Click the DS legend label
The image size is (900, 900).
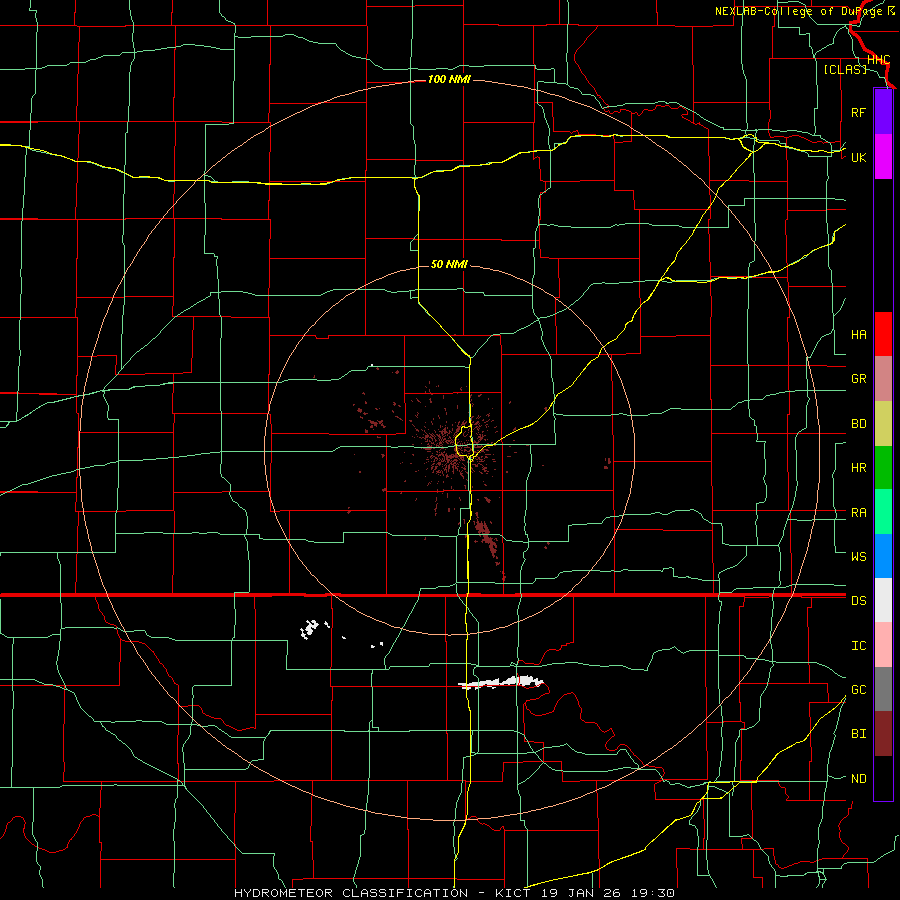pos(858,601)
